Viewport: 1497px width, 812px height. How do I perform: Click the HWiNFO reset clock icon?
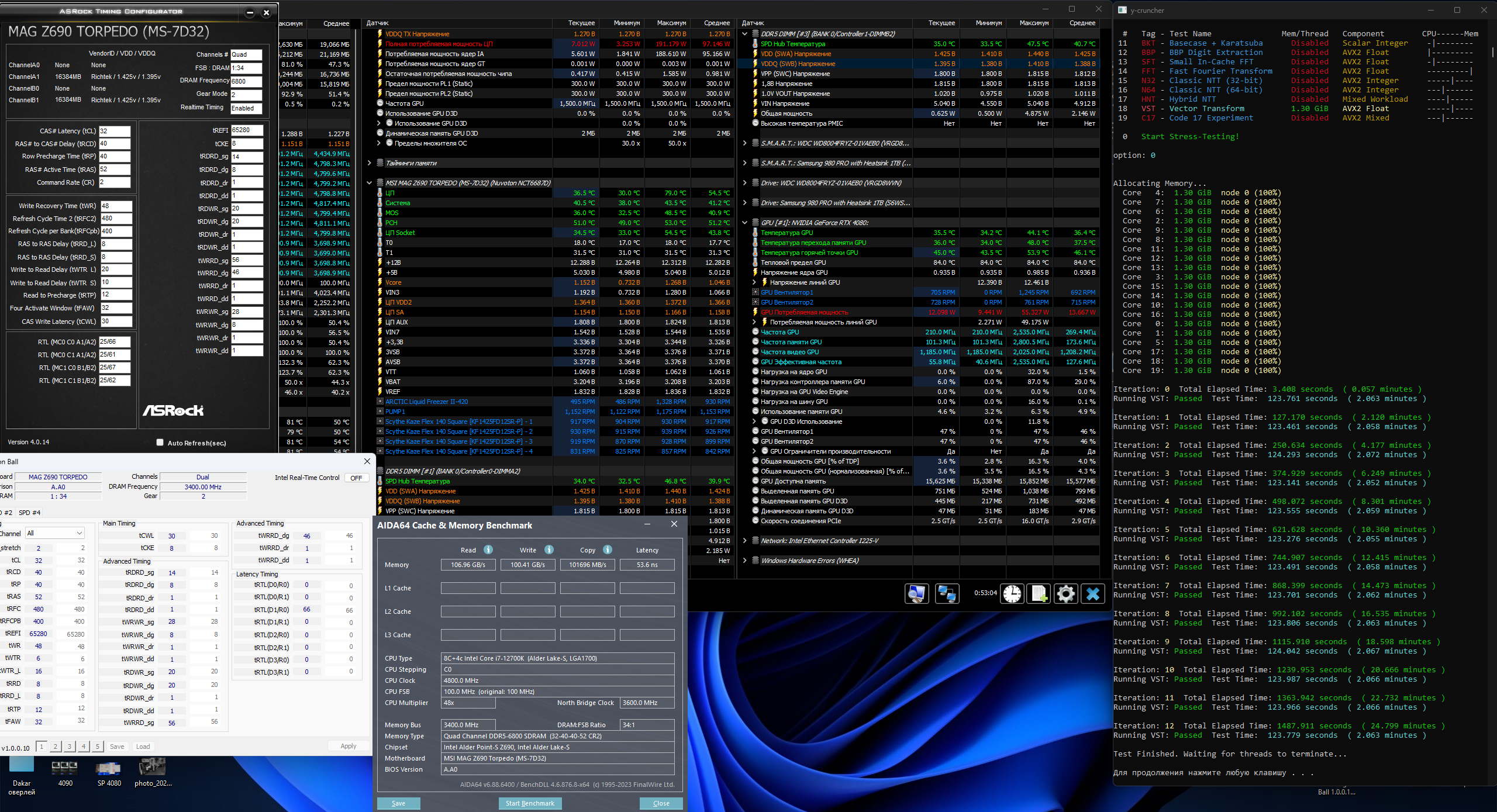tap(1012, 594)
